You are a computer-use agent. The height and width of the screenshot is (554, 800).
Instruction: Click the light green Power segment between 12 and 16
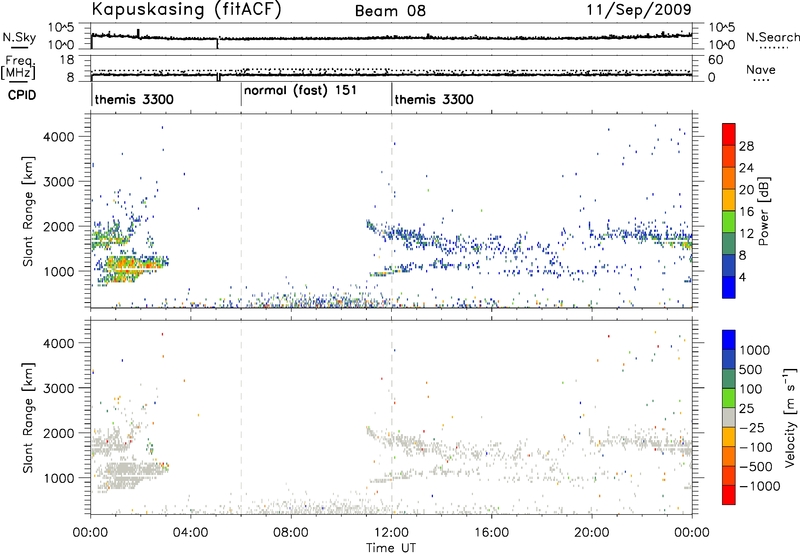[729, 221]
